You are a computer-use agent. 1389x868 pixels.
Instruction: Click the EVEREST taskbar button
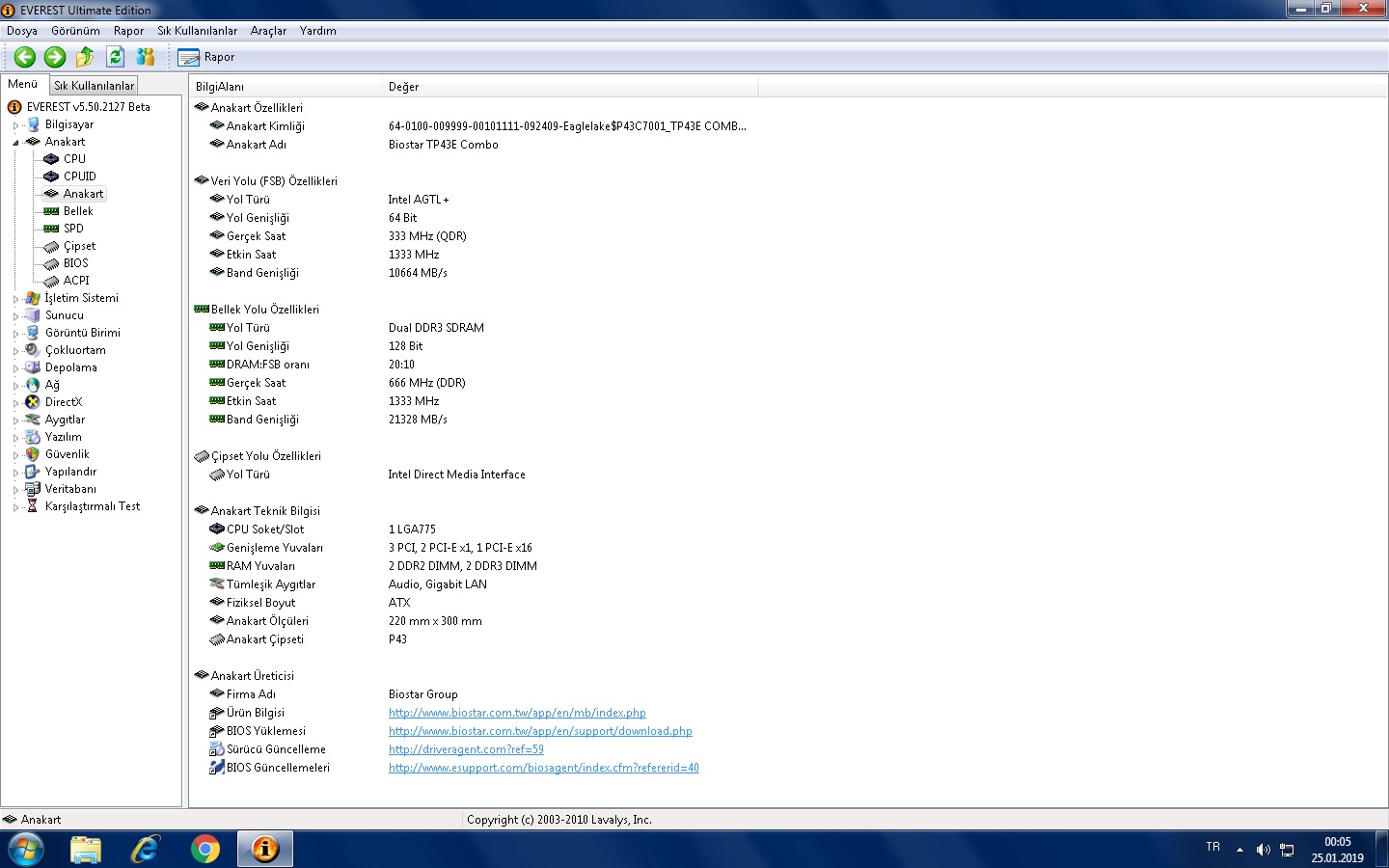click(265, 850)
